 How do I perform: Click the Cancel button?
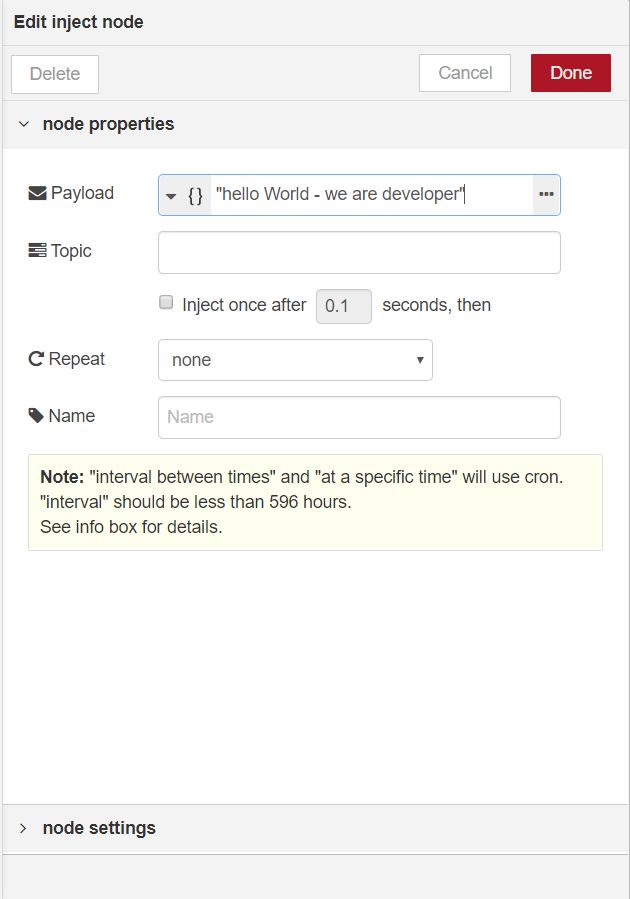(465, 73)
